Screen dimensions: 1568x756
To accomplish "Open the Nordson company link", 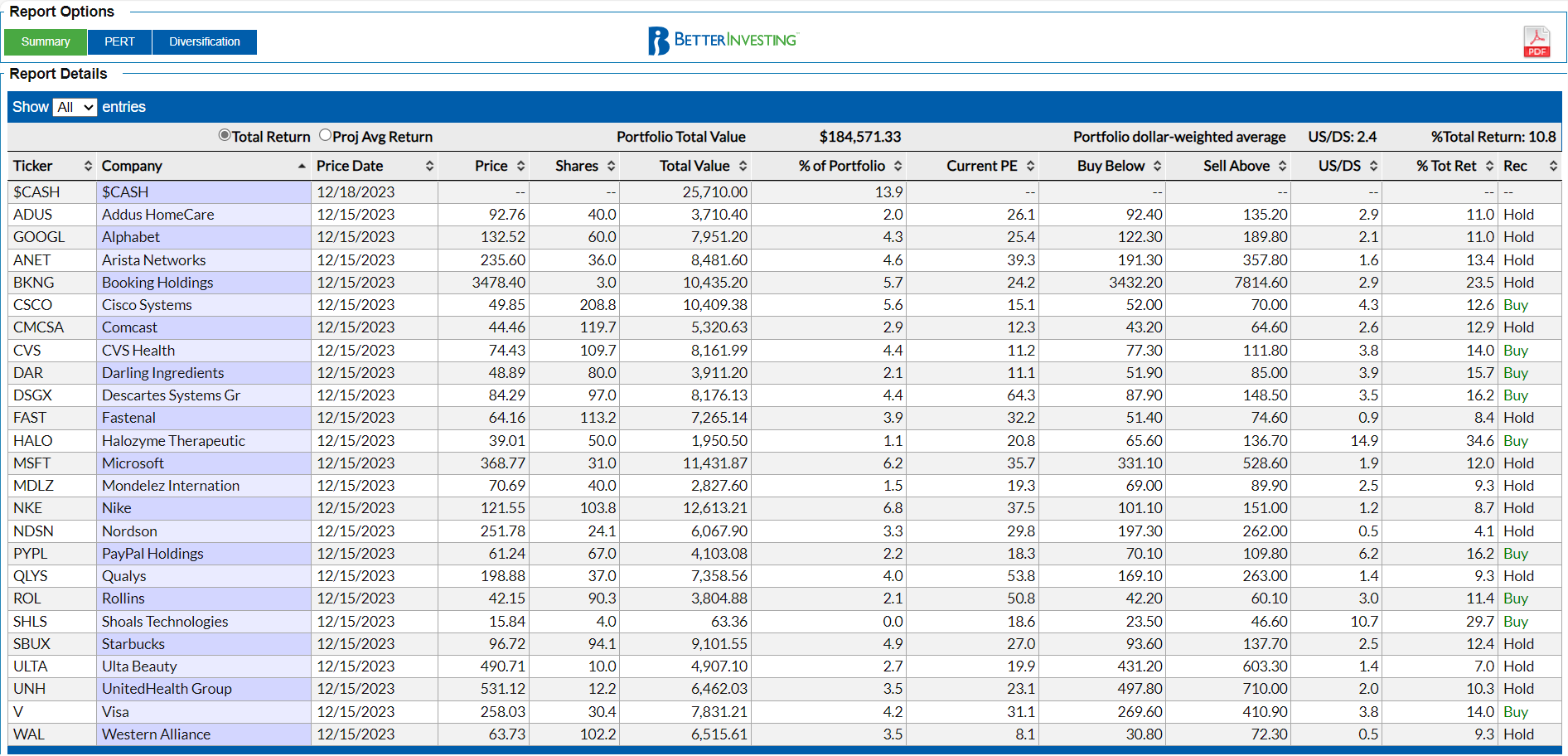I will tap(129, 531).
